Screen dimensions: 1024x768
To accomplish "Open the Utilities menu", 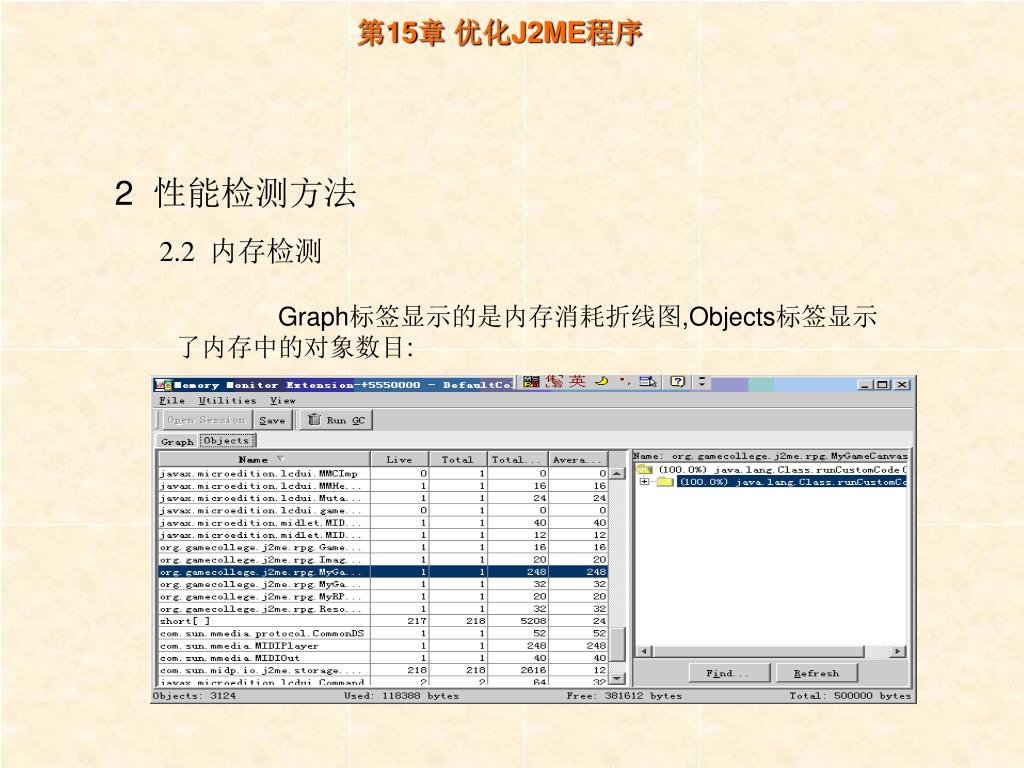I will coord(227,400).
